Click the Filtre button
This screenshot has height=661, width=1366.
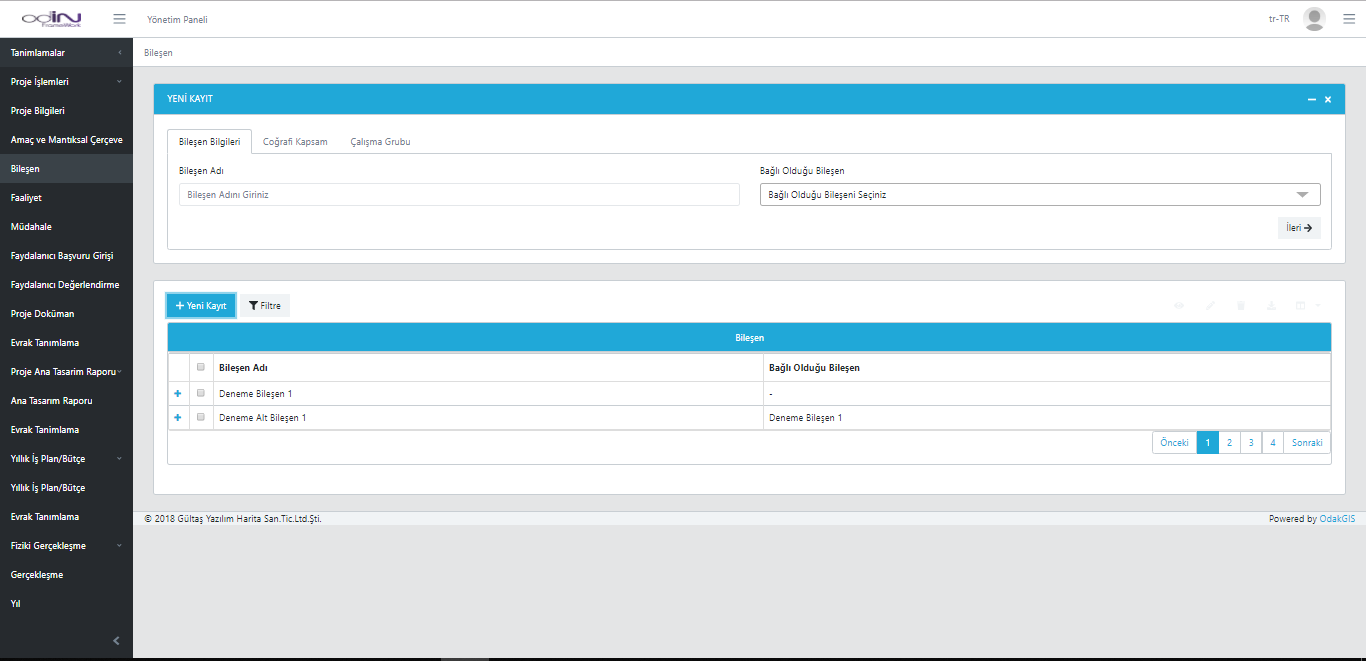265,306
